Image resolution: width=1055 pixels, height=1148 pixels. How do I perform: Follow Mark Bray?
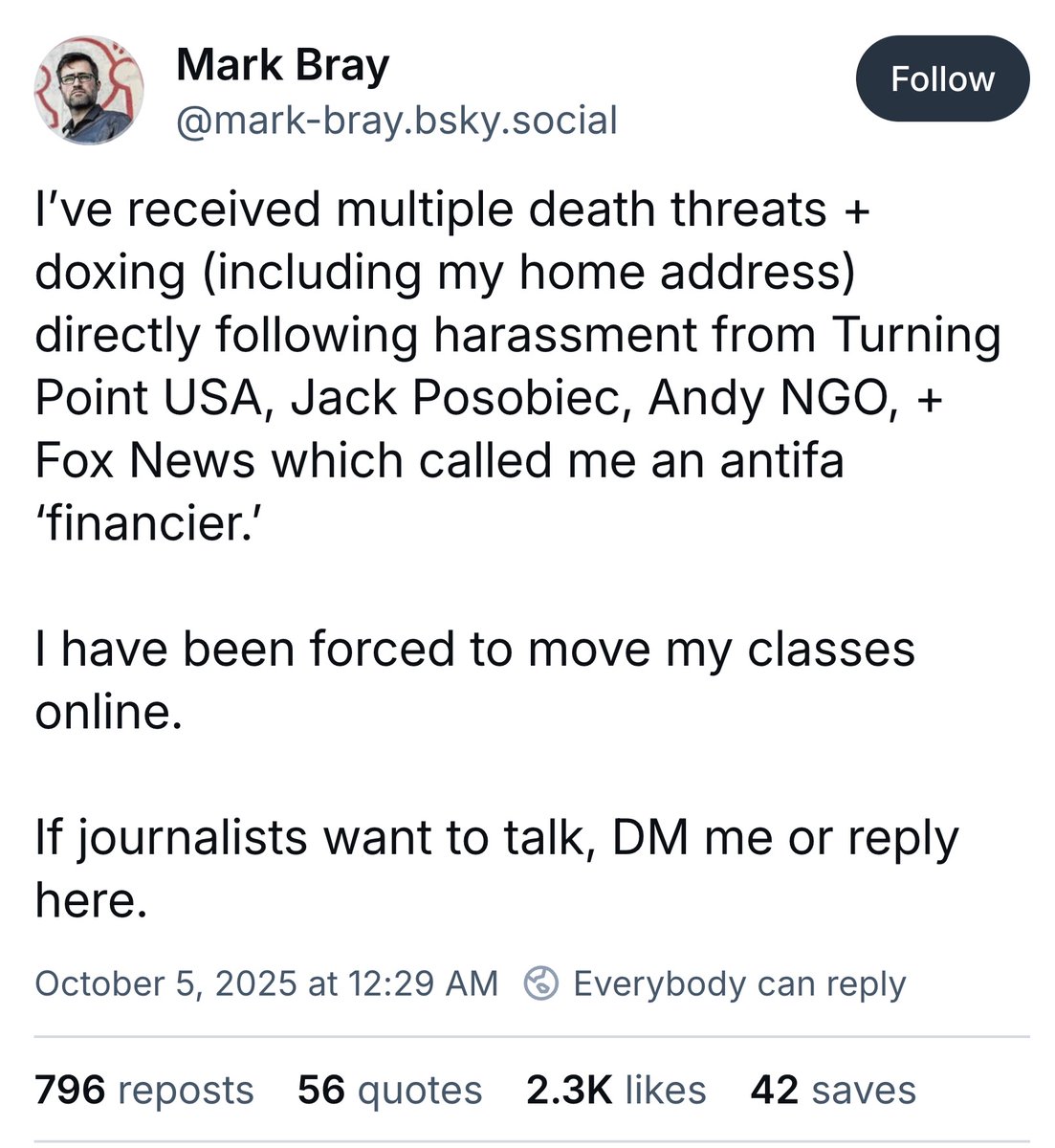(942, 78)
